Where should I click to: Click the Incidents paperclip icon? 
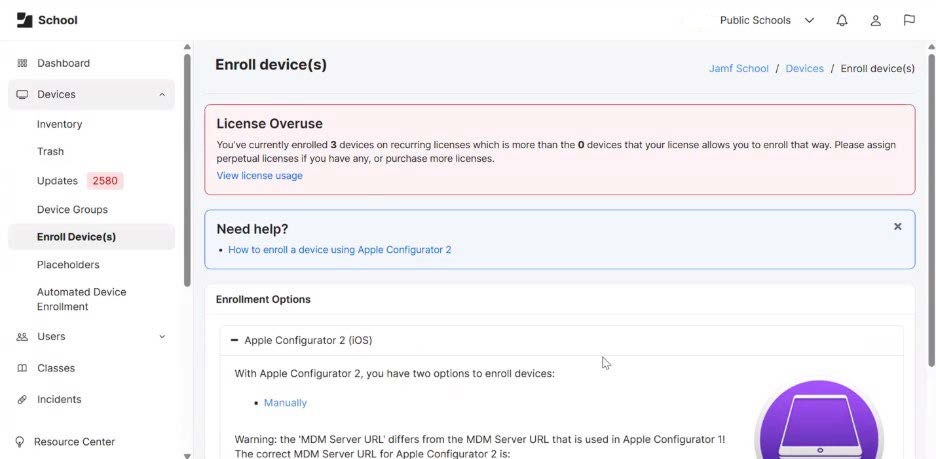[x=22, y=399]
